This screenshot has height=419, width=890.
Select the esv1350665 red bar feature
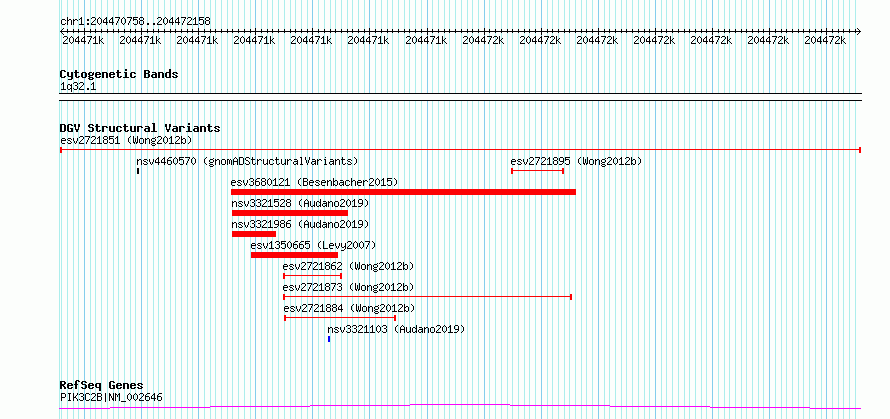[295, 255]
